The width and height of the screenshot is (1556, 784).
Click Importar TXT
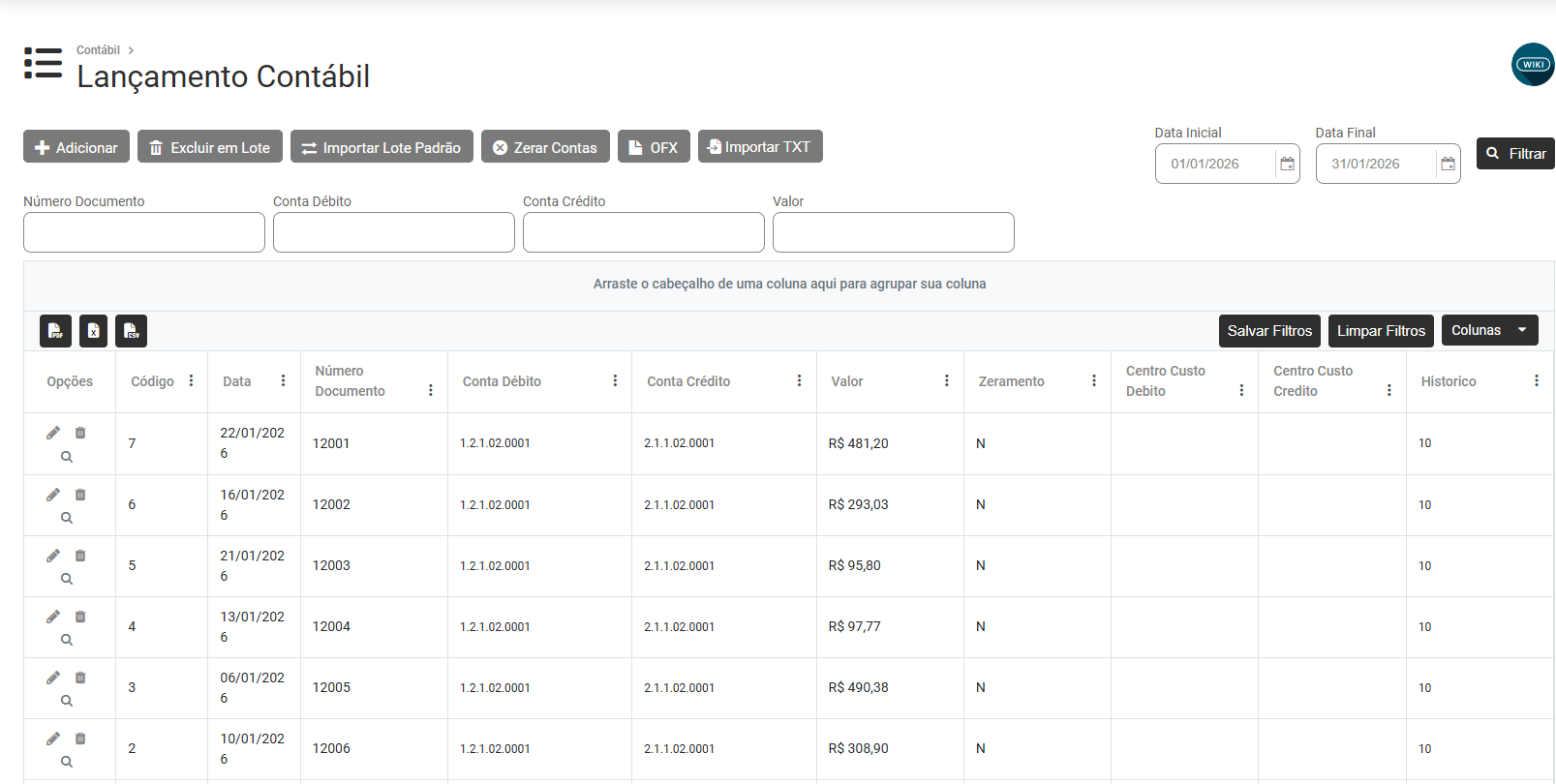[760, 146]
